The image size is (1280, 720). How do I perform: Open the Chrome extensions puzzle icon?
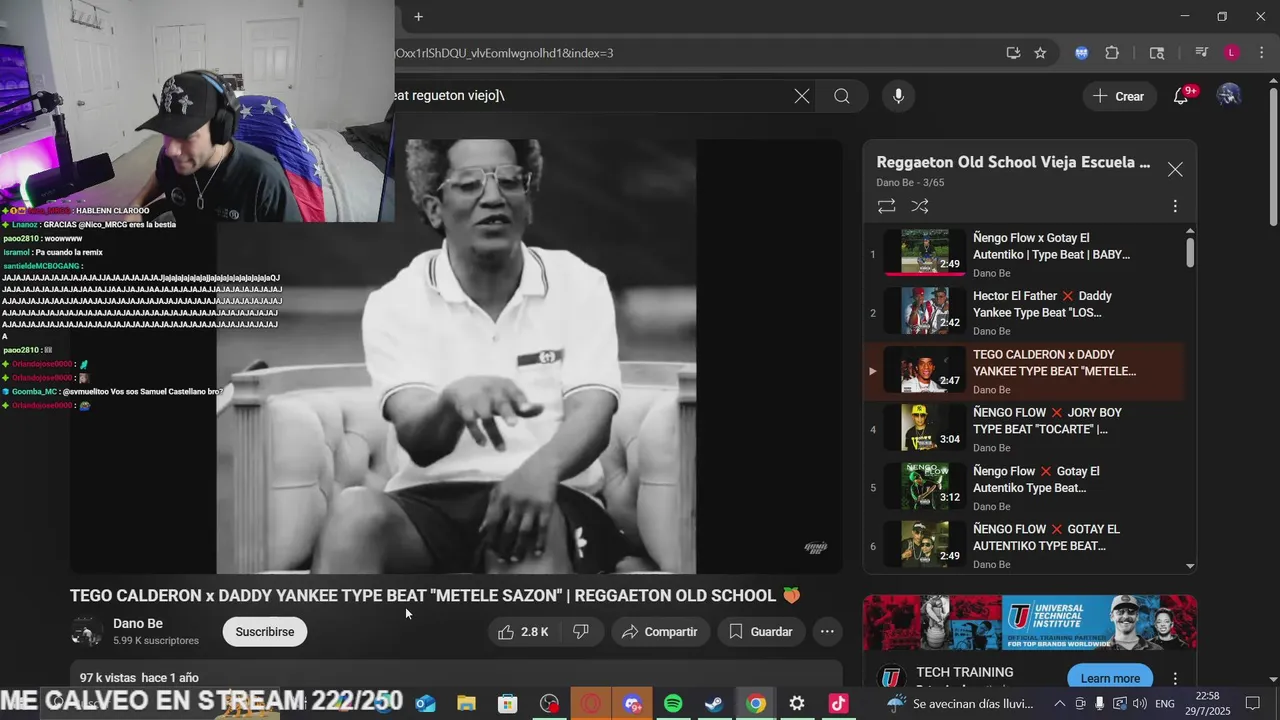(x=1112, y=53)
